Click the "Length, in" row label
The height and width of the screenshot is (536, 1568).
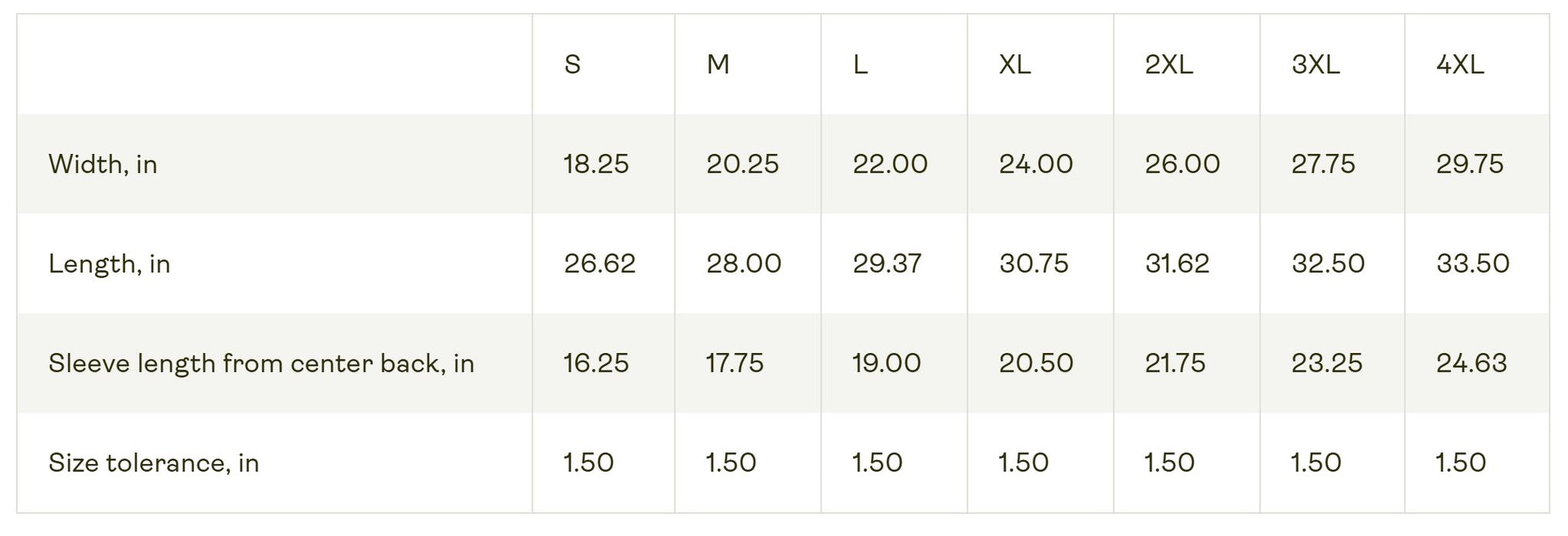coord(110,264)
